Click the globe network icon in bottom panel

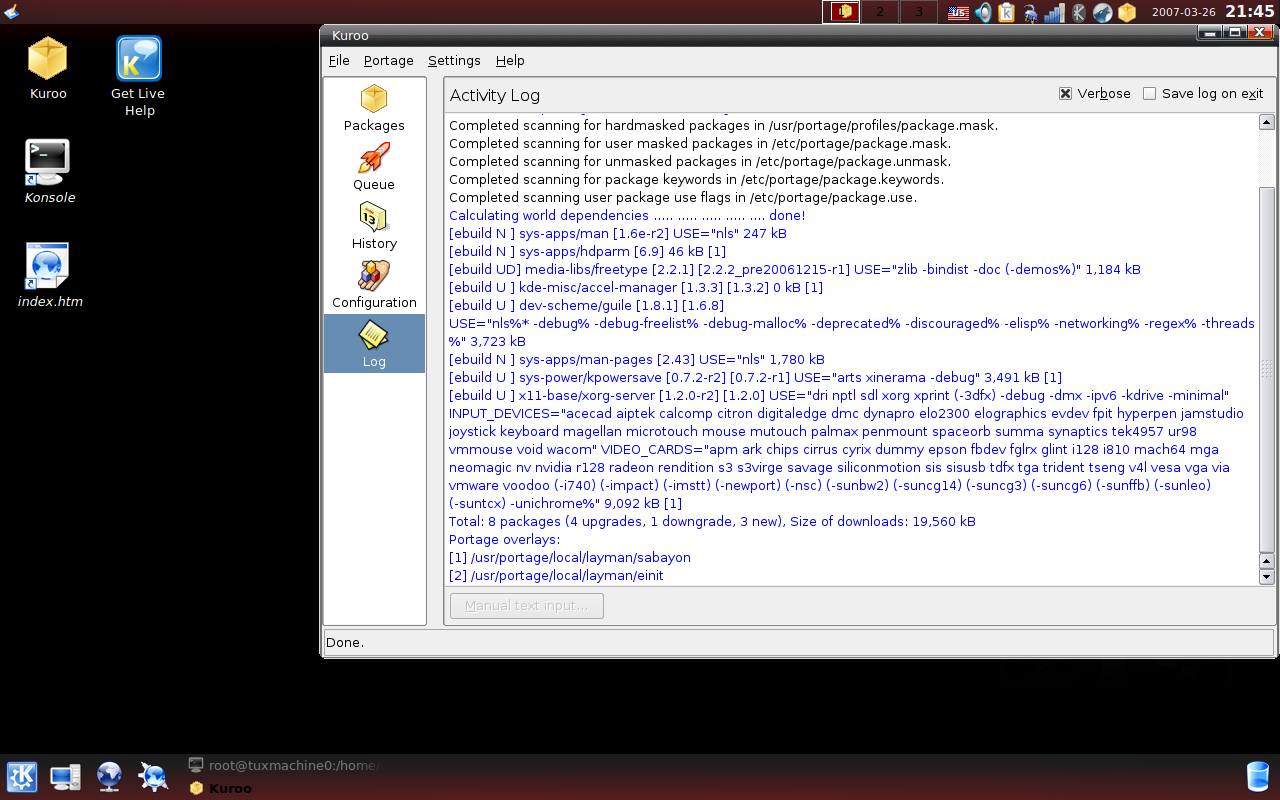click(x=110, y=777)
